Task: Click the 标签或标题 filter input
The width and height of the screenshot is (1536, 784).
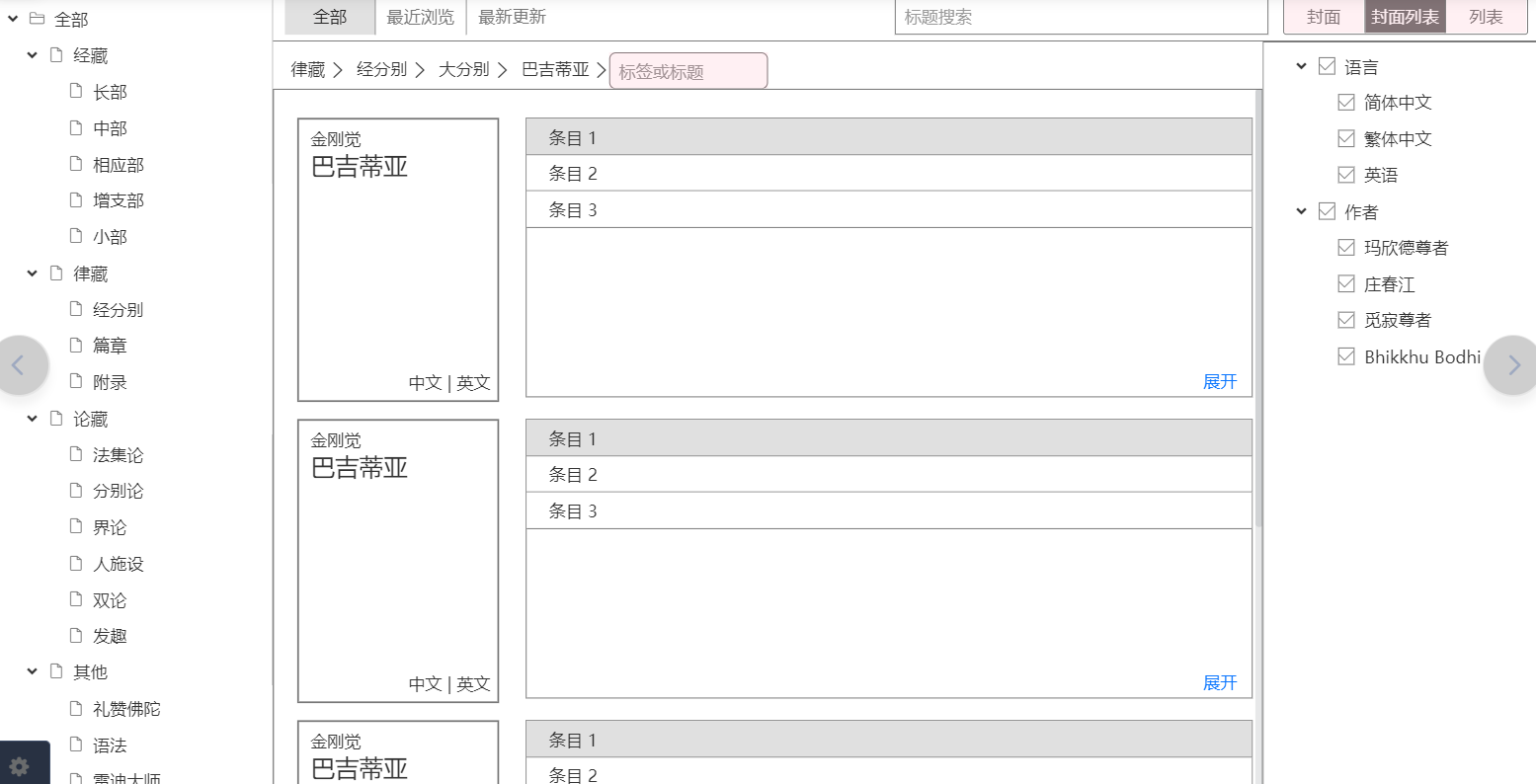Action: [688, 71]
